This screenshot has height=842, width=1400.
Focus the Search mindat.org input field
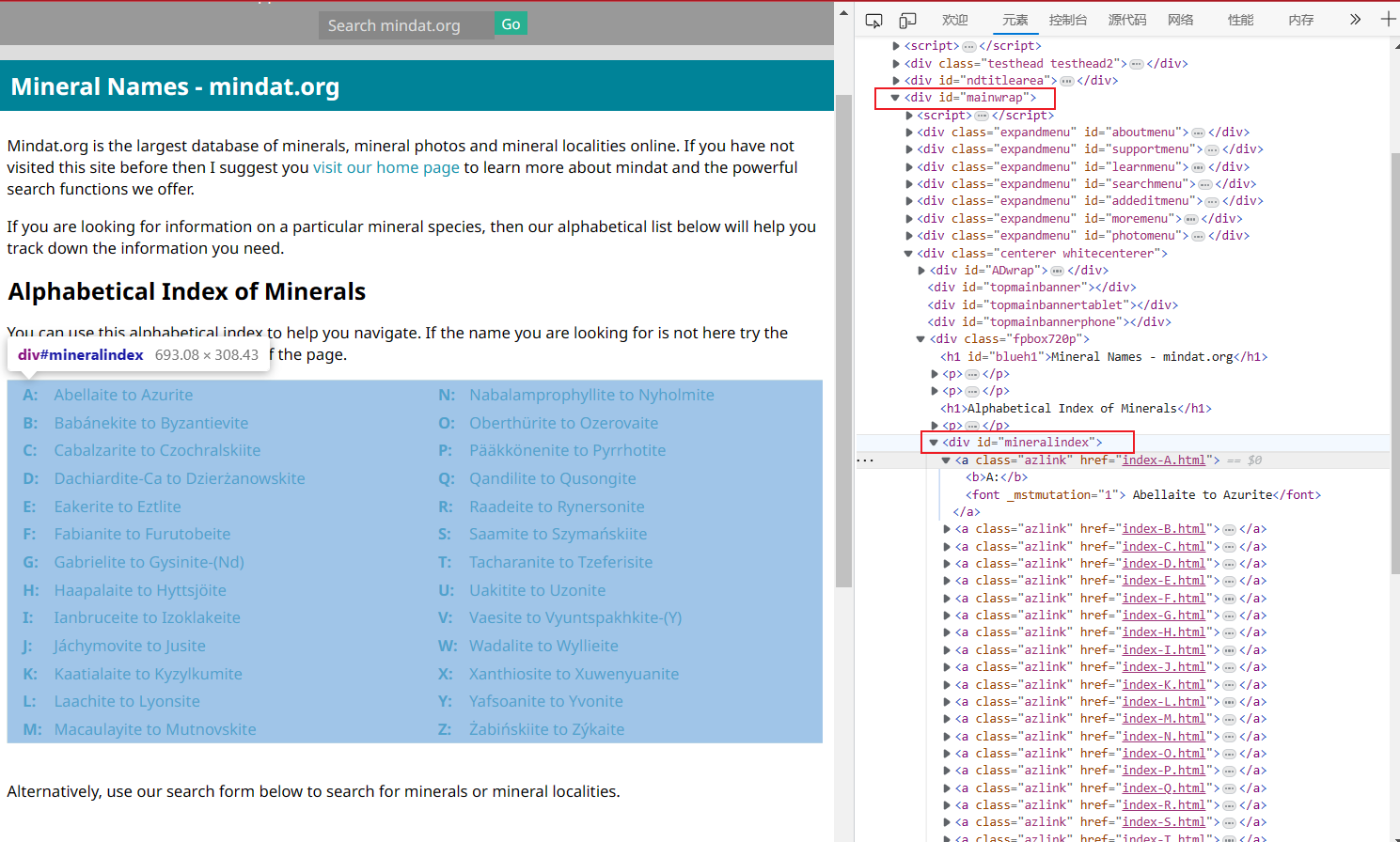pos(406,25)
